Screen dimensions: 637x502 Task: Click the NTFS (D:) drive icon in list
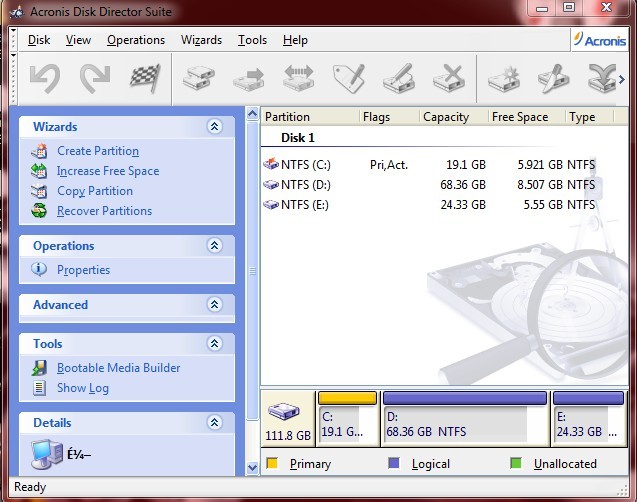click(x=271, y=184)
